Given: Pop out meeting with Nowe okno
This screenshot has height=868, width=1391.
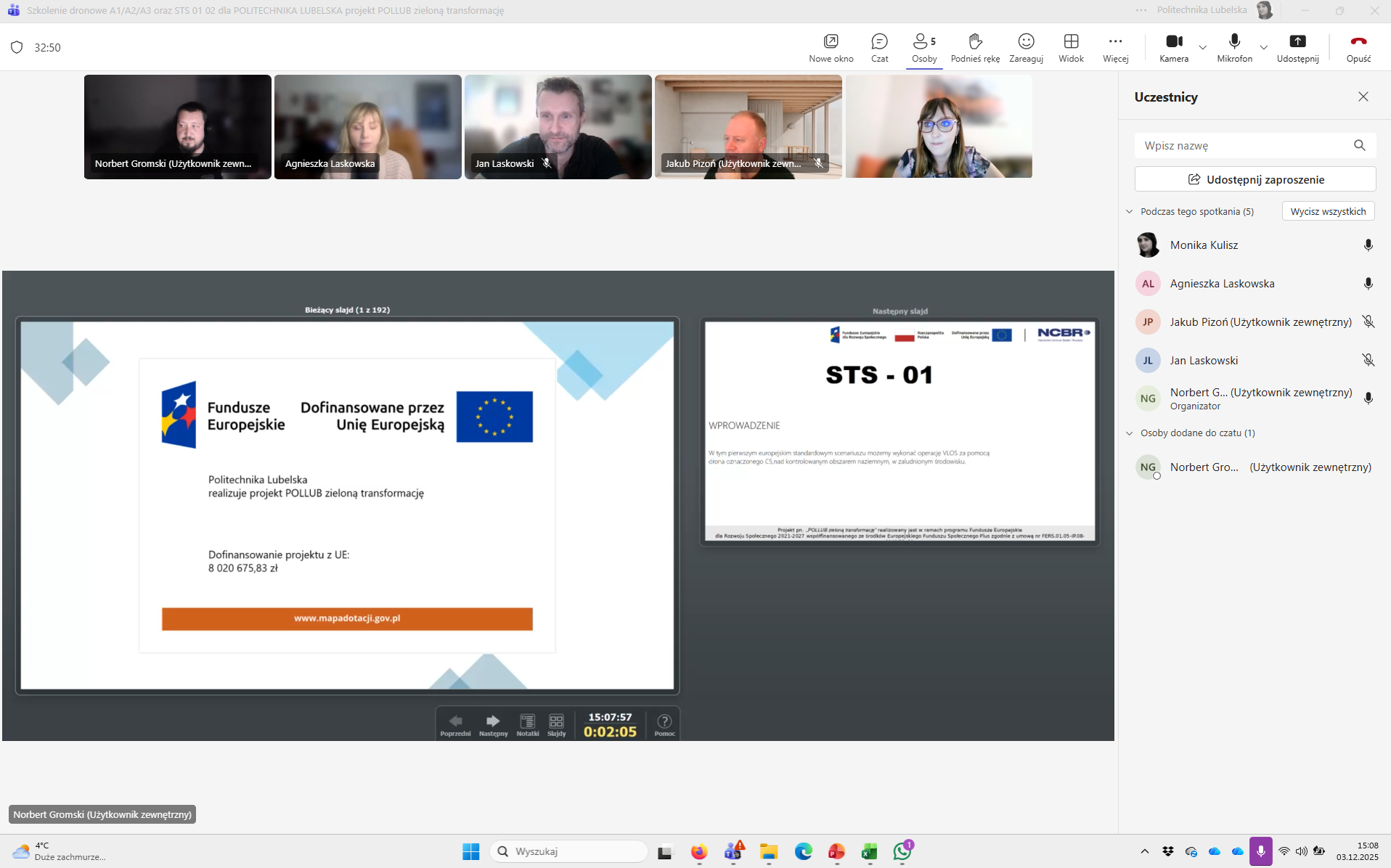Looking at the screenshot, I should point(831,48).
